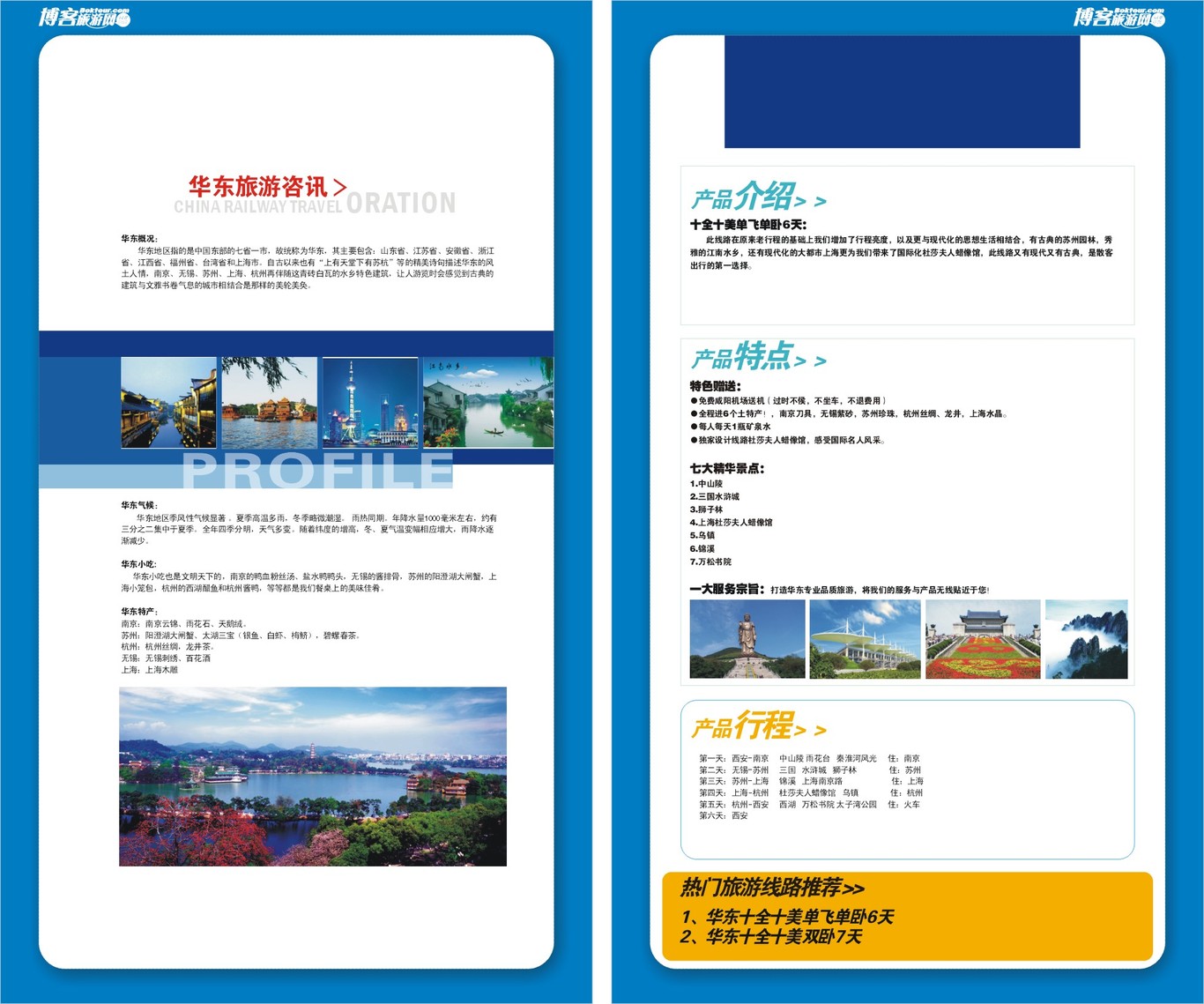Image resolution: width=1204 pixels, height=1004 pixels.
Task: Click the red 华东旅游咨讯 heading
Action: pyautogui.click(x=267, y=186)
